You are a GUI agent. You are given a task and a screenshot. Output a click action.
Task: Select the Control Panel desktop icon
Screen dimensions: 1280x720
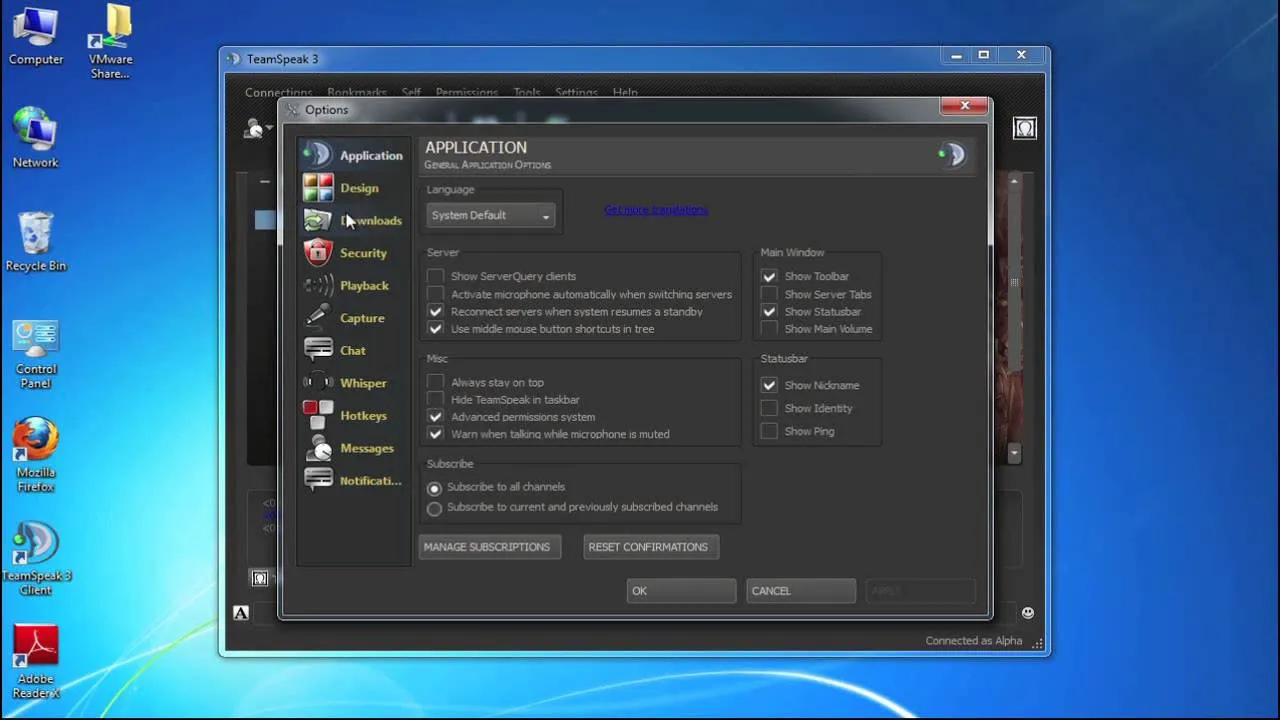coord(36,355)
